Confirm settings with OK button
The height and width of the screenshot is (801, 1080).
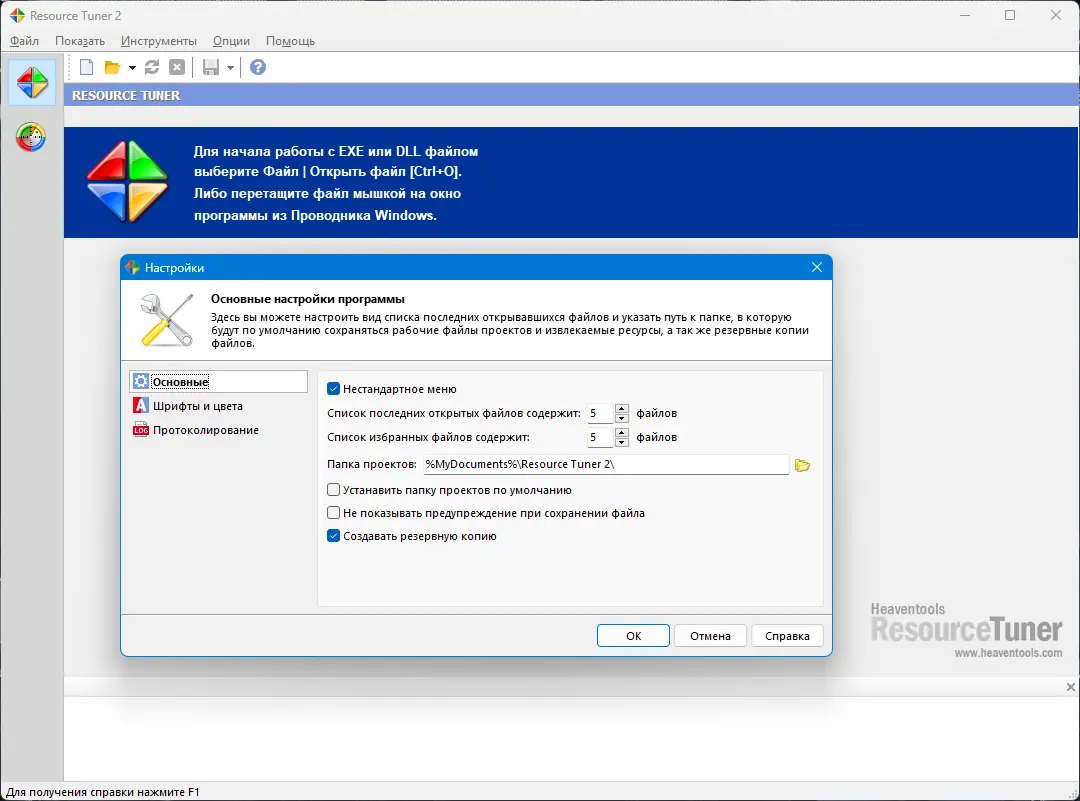(633, 636)
